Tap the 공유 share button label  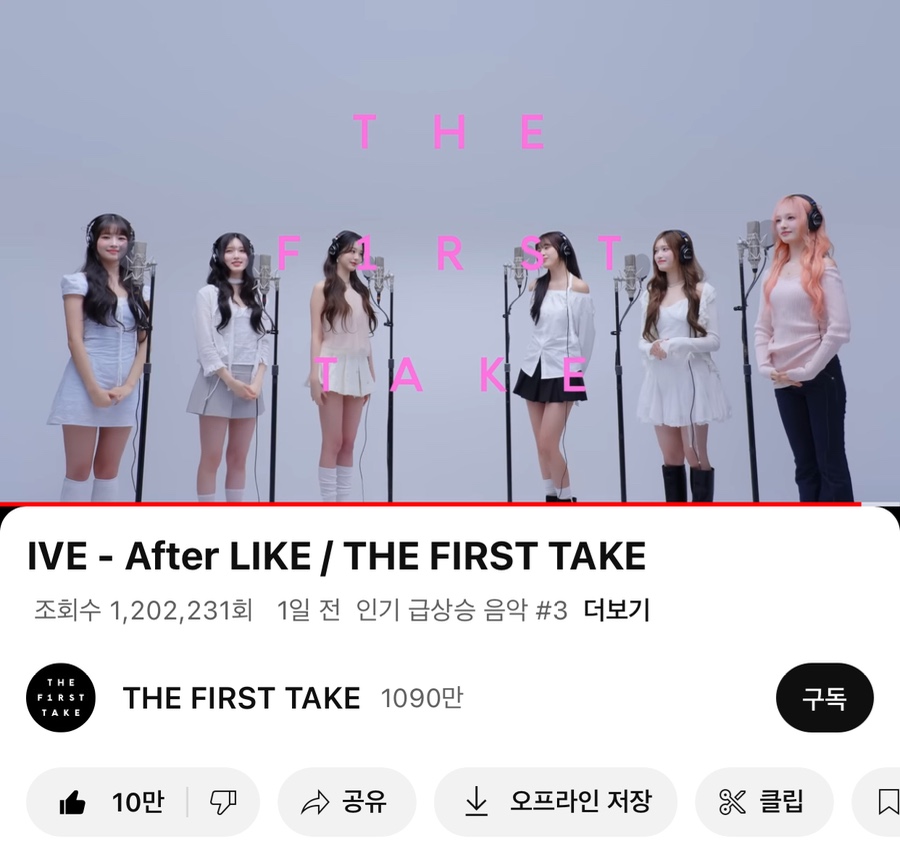(x=364, y=801)
